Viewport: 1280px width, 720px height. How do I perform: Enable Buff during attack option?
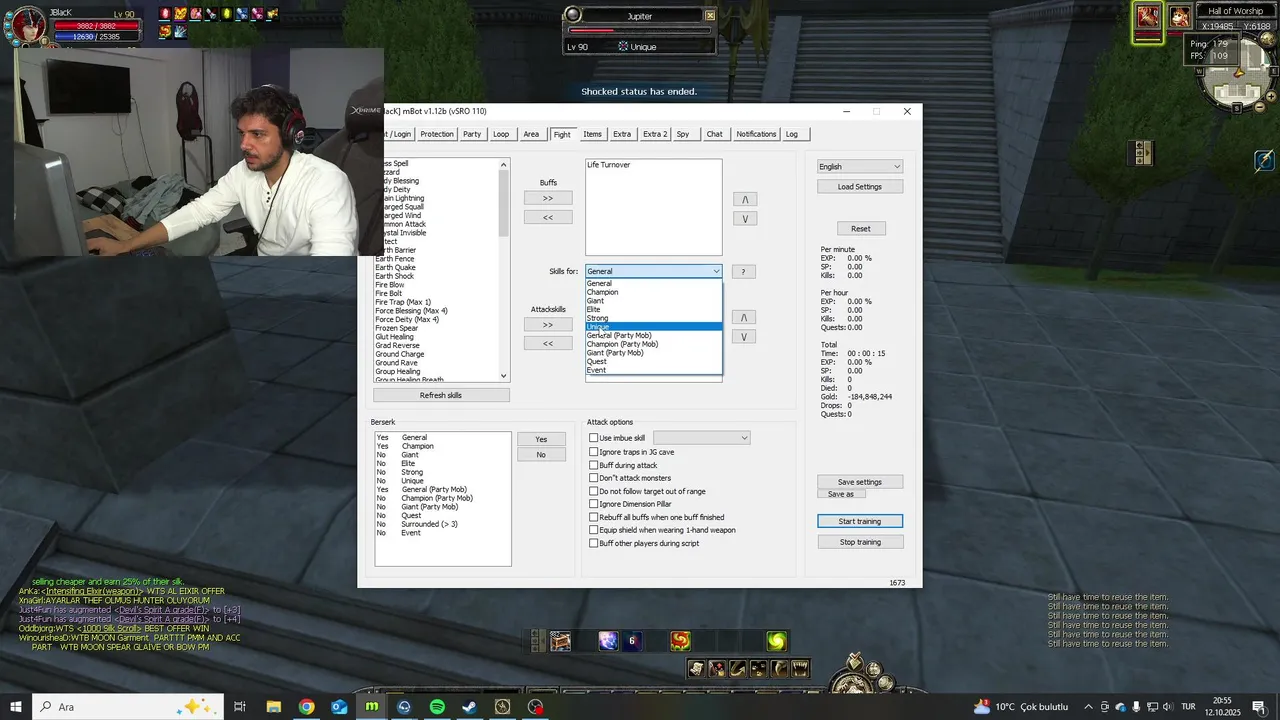(594, 465)
